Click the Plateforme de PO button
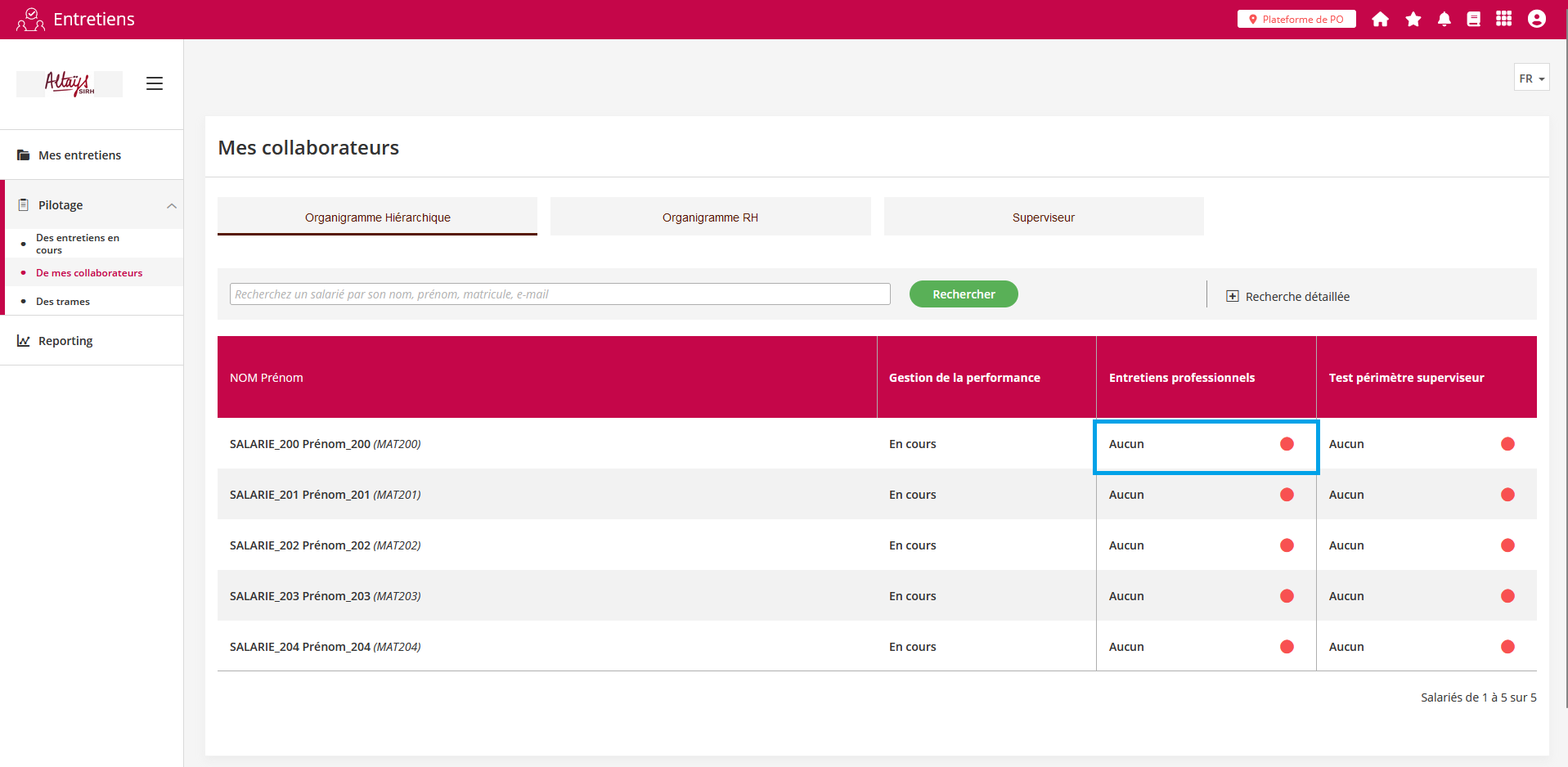Screen dimensions: 1568x767 [1296, 20]
